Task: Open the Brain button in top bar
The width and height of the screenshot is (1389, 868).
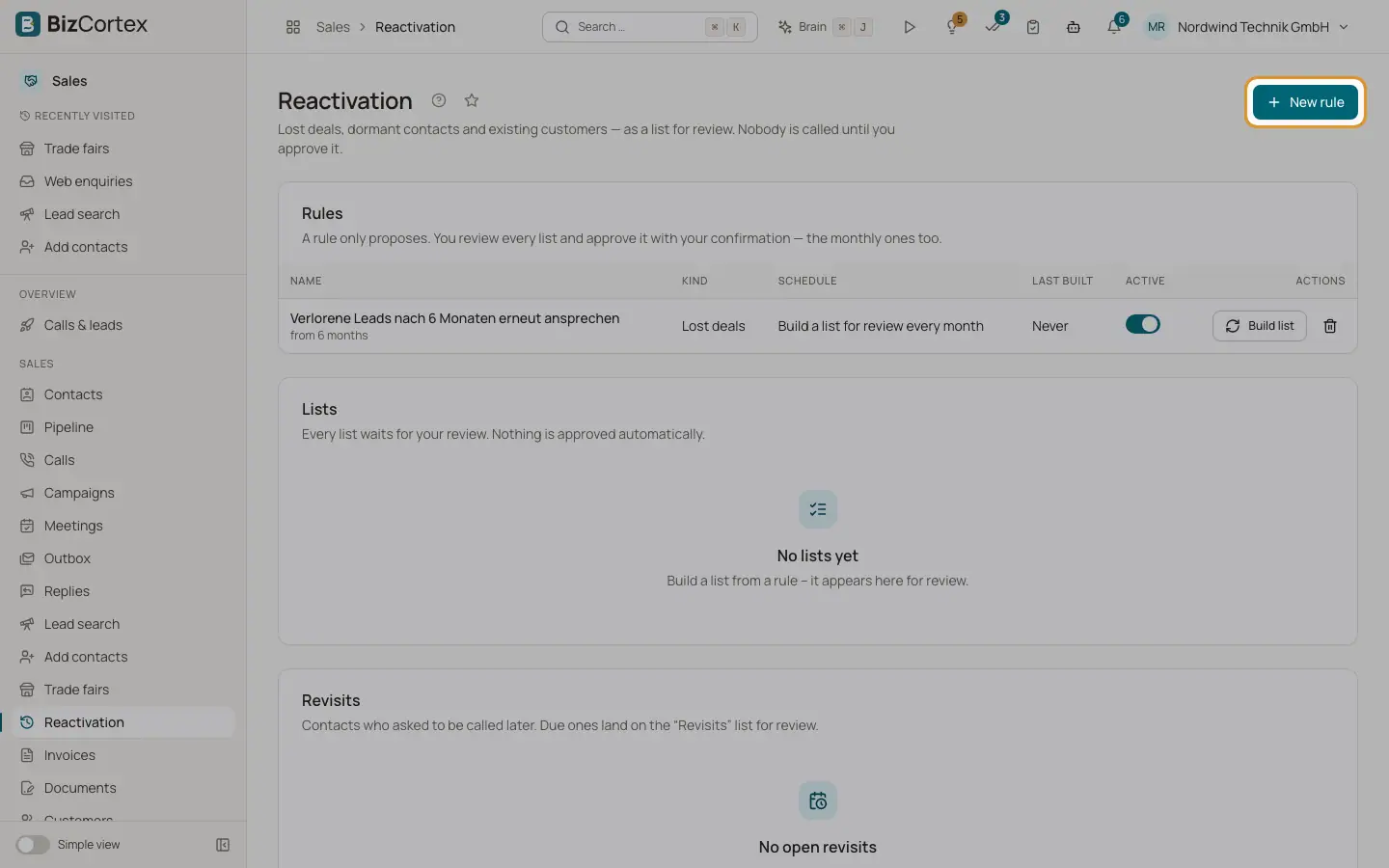Action: tap(826, 27)
